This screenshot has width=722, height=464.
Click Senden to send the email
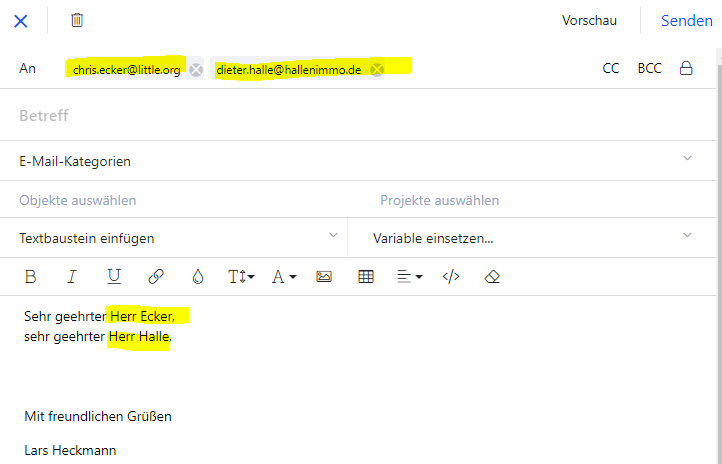686,20
